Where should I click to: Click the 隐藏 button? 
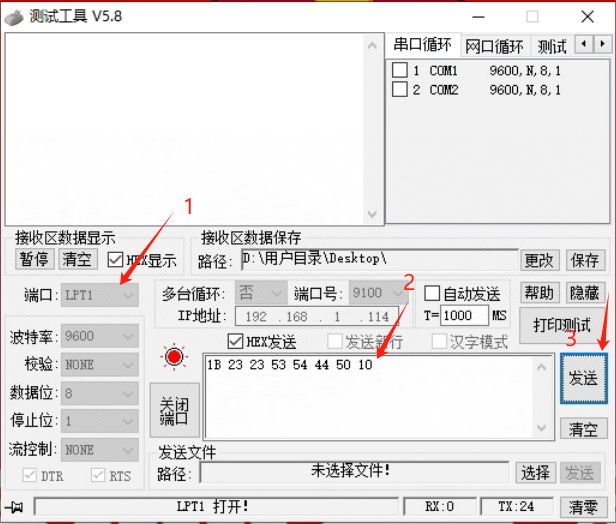(585, 293)
